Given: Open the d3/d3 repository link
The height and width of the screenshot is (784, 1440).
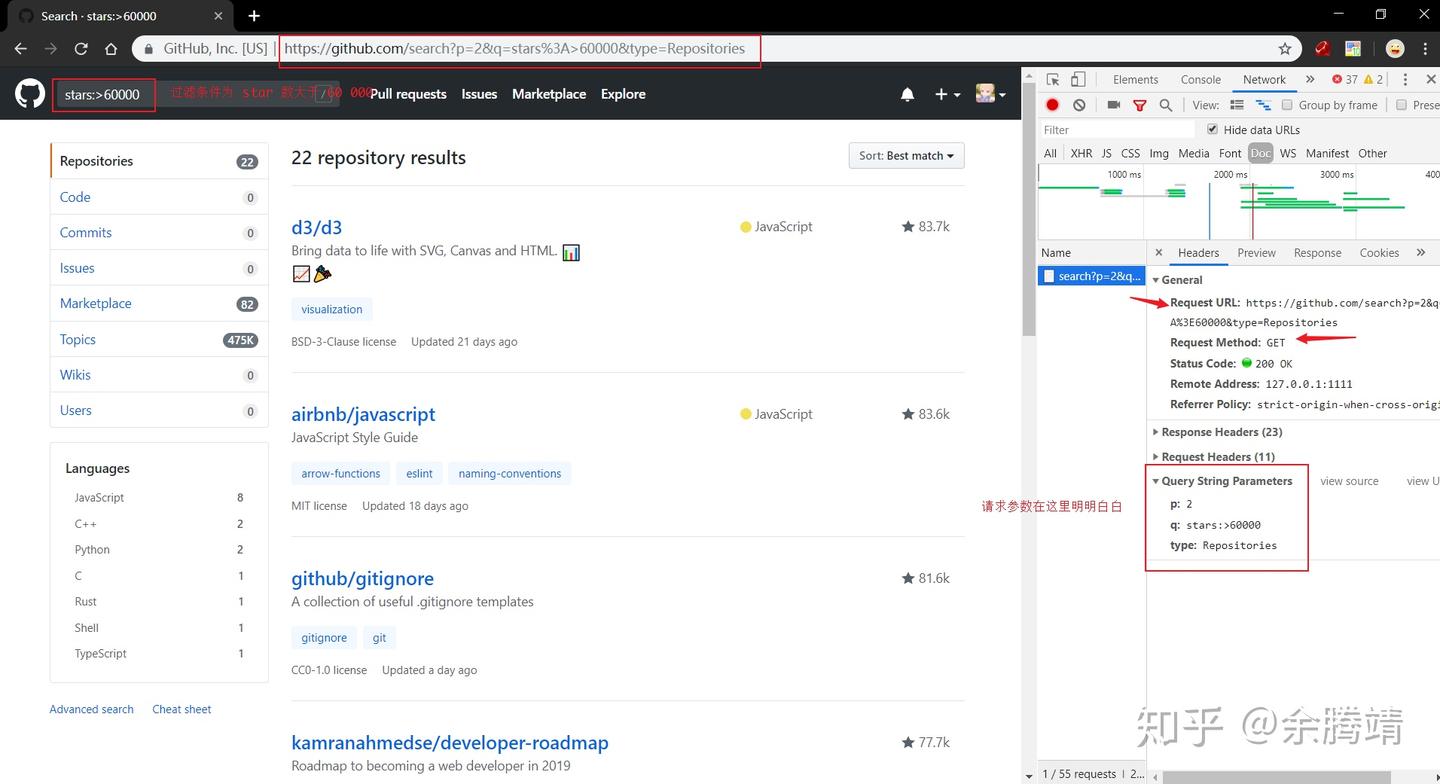Looking at the screenshot, I should (317, 227).
